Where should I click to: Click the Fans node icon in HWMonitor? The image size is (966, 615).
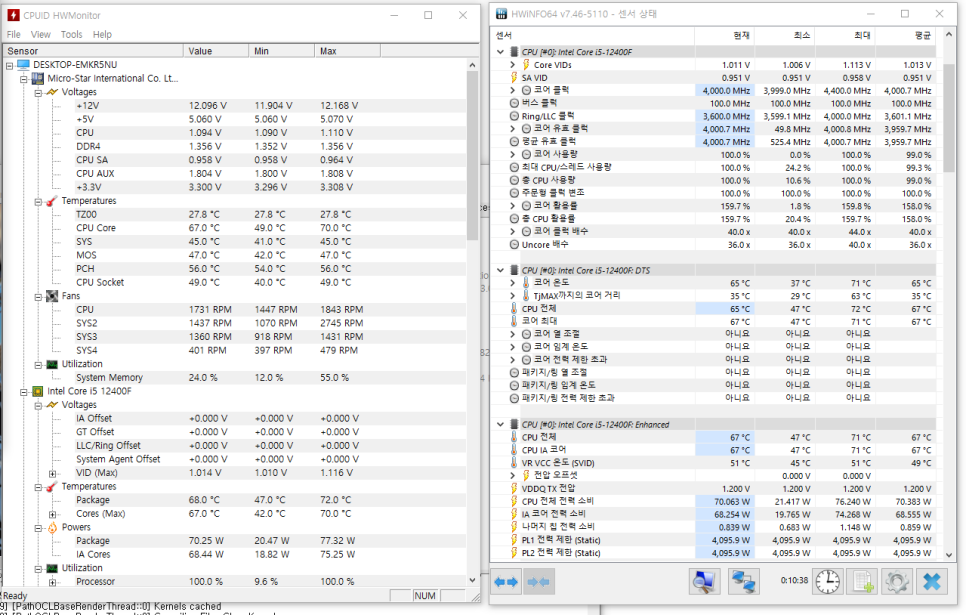(52, 296)
